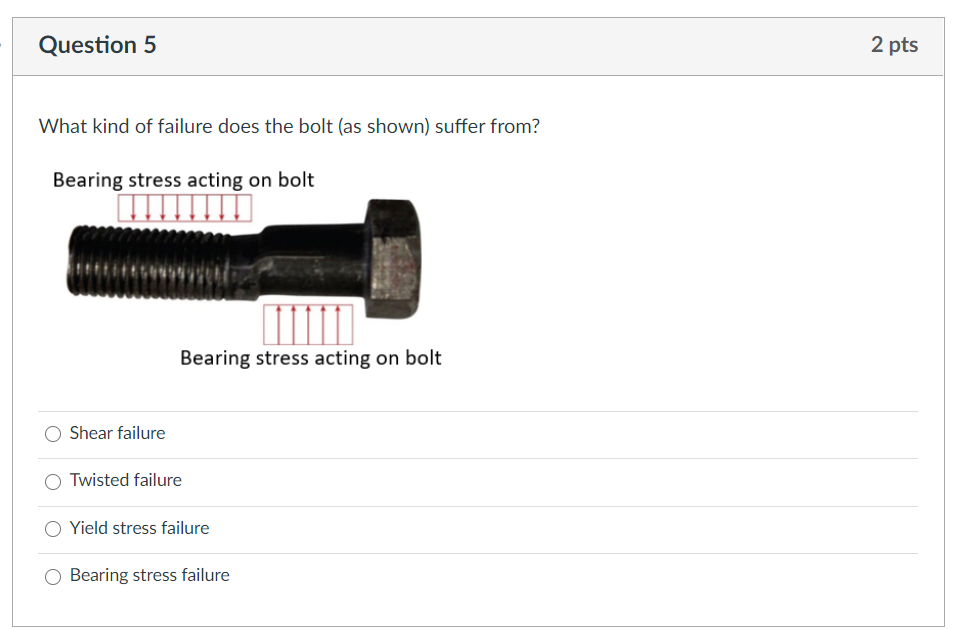974x630 pixels.
Task: Select Bearing stress failure
Action: click(52, 576)
